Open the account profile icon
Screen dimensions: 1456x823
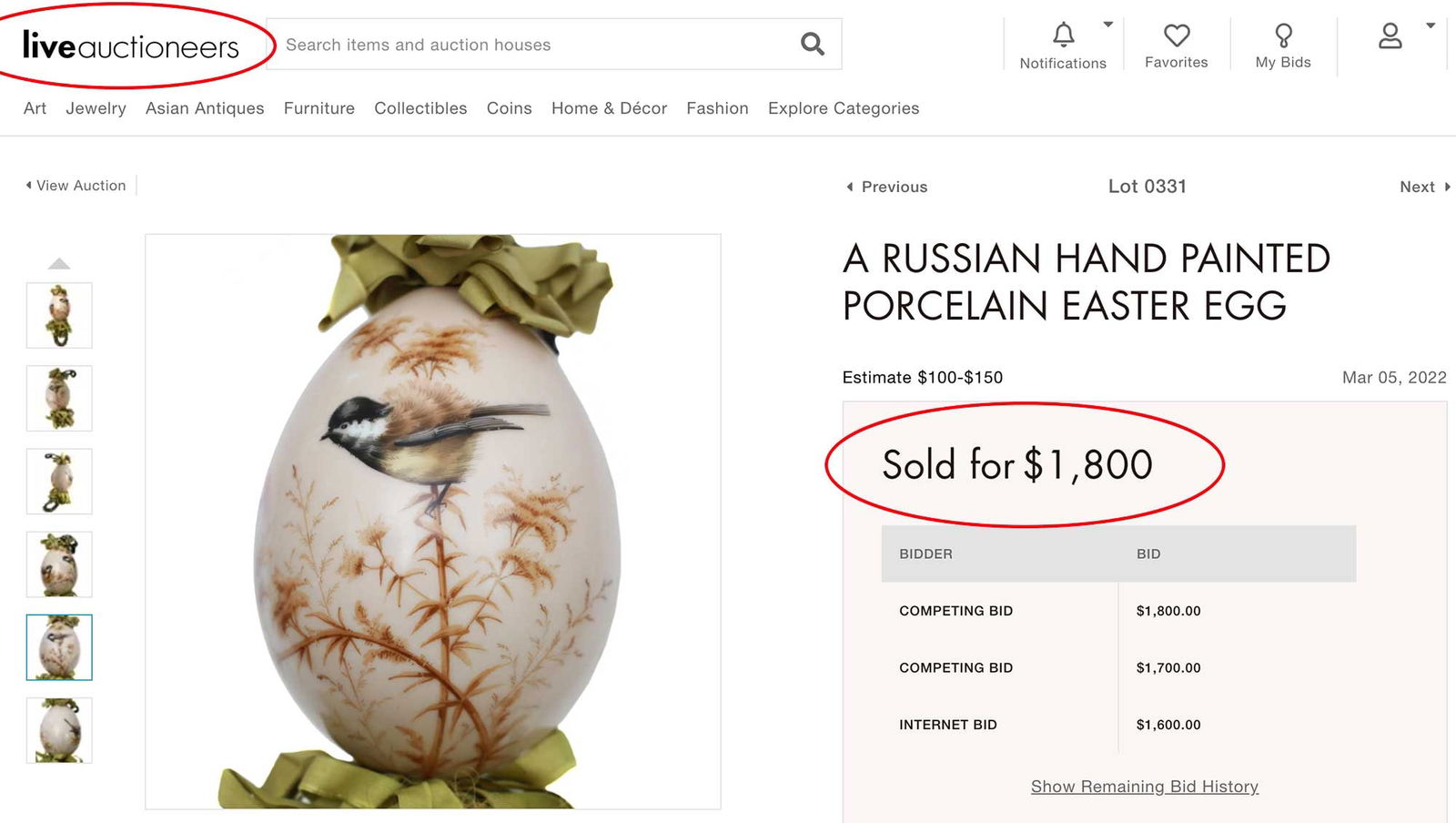[1390, 36]
